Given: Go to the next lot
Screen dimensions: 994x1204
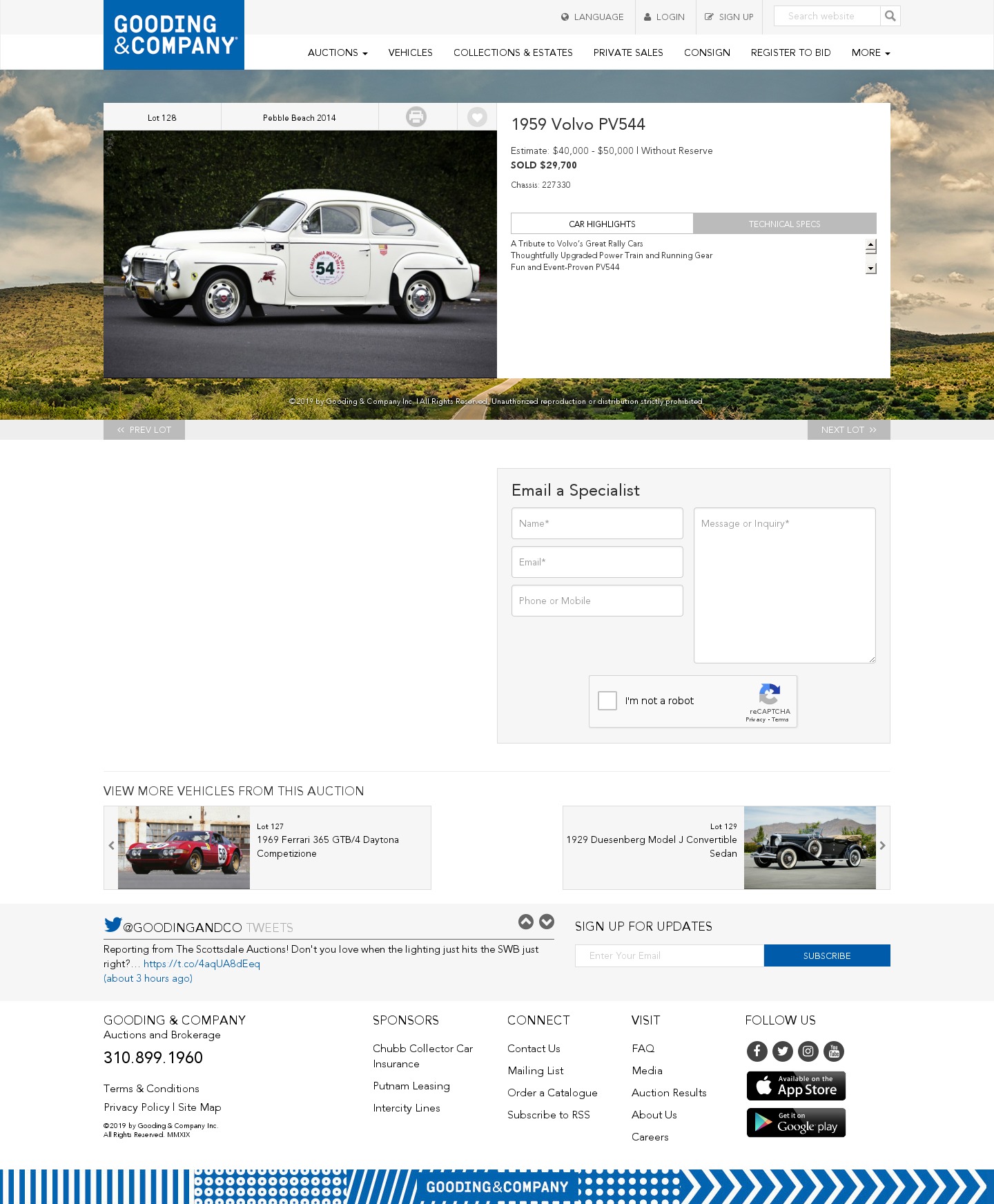Looking at the screenshot, I should (849, 429).
